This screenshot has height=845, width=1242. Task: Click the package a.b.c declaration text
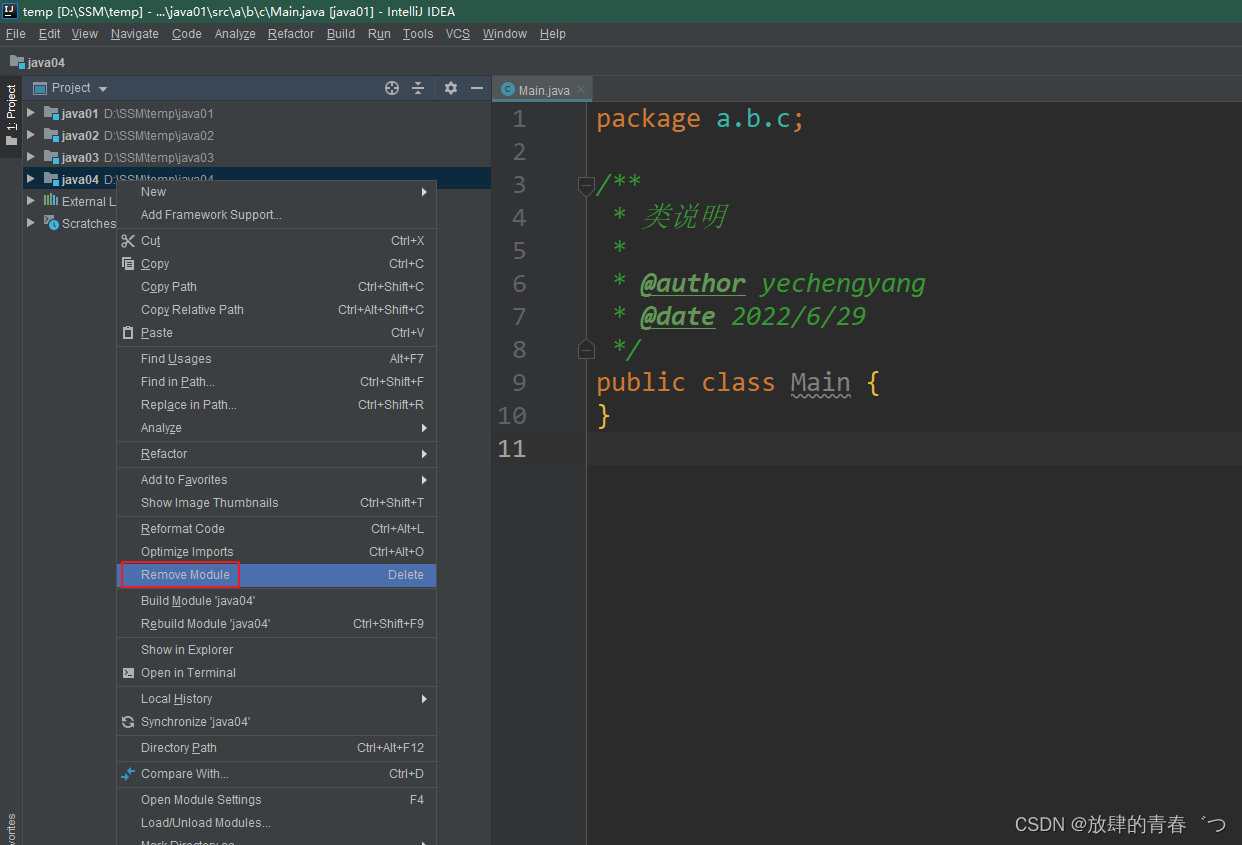(700, 119)
